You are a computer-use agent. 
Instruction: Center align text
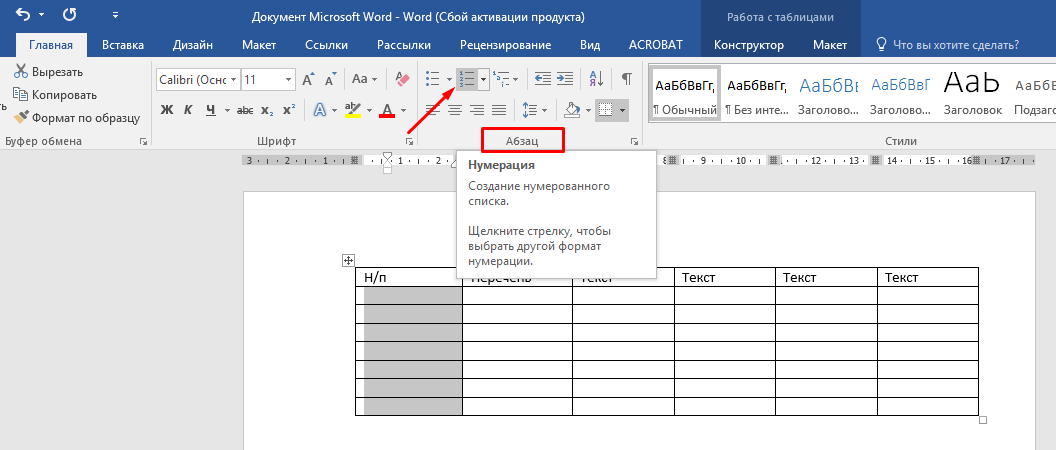(455, 110)
